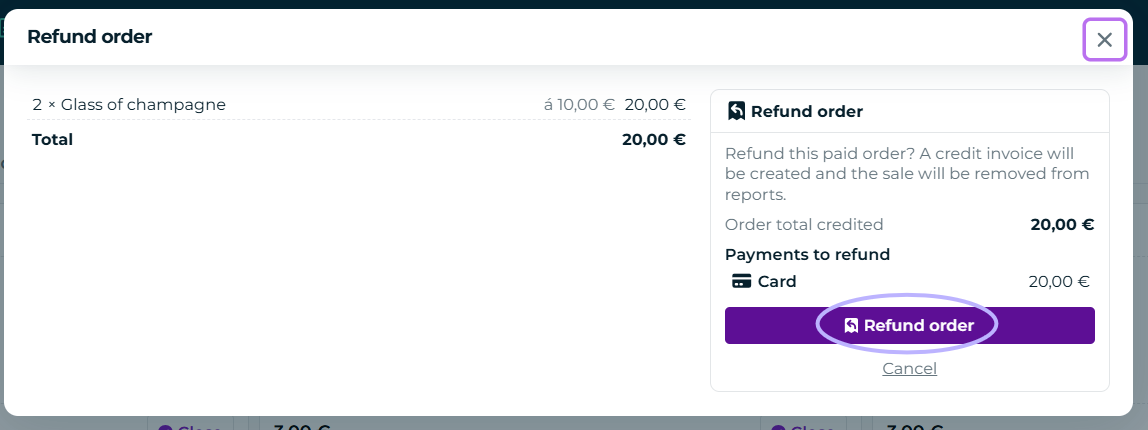Click the bold Total label
Screen dimensions: 1148x430
click(53, 139)
